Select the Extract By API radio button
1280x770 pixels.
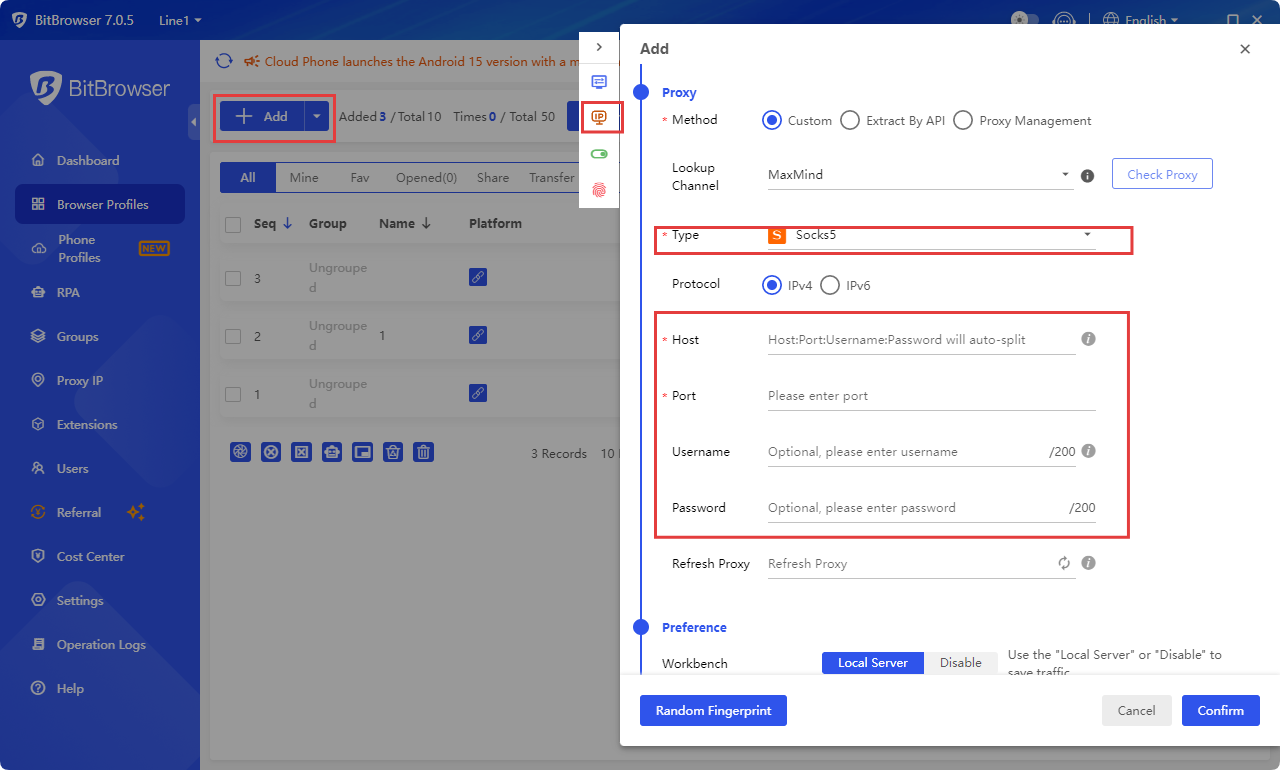point(850,120)
